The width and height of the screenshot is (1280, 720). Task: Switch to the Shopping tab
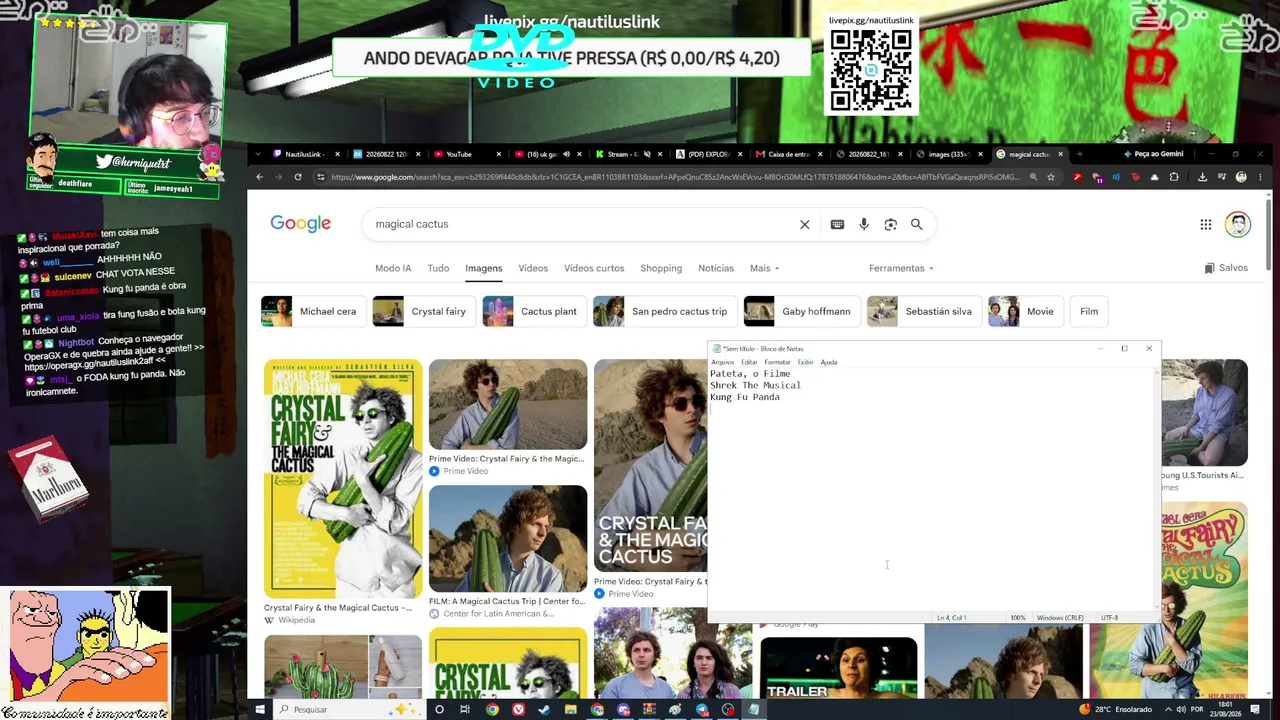pyautogui.click(x=661, y=268)
